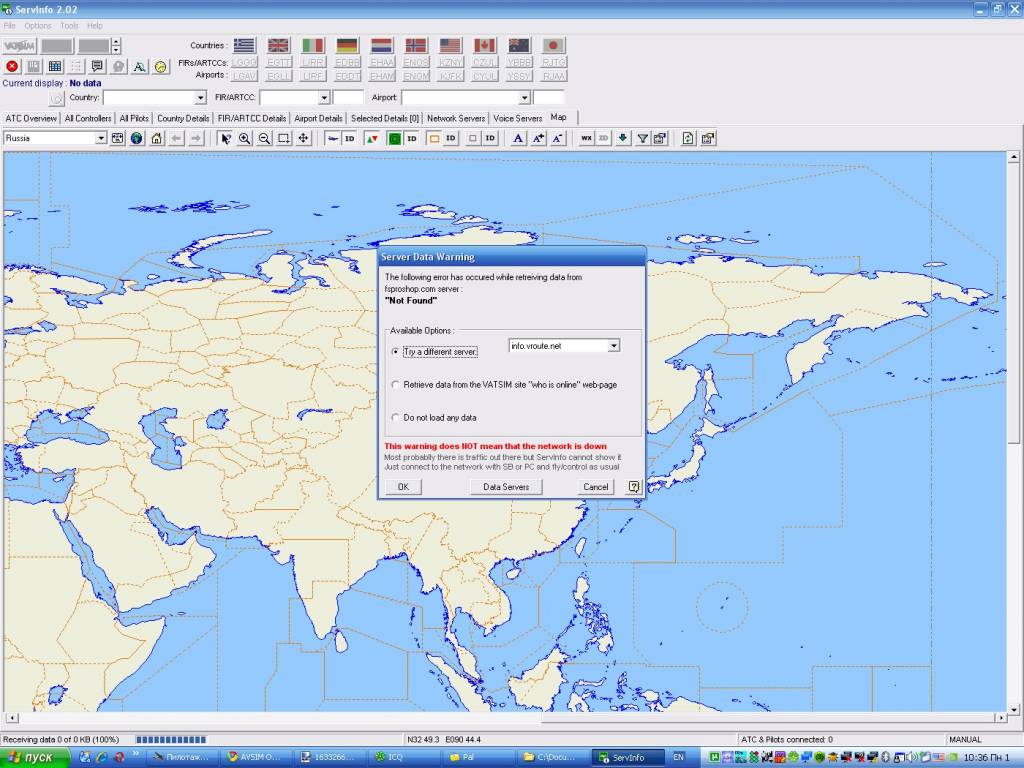The height and width of the screenshot is (768, 1024).
Task: Select the 'Do not load any data' option
Action: point(396,417)
